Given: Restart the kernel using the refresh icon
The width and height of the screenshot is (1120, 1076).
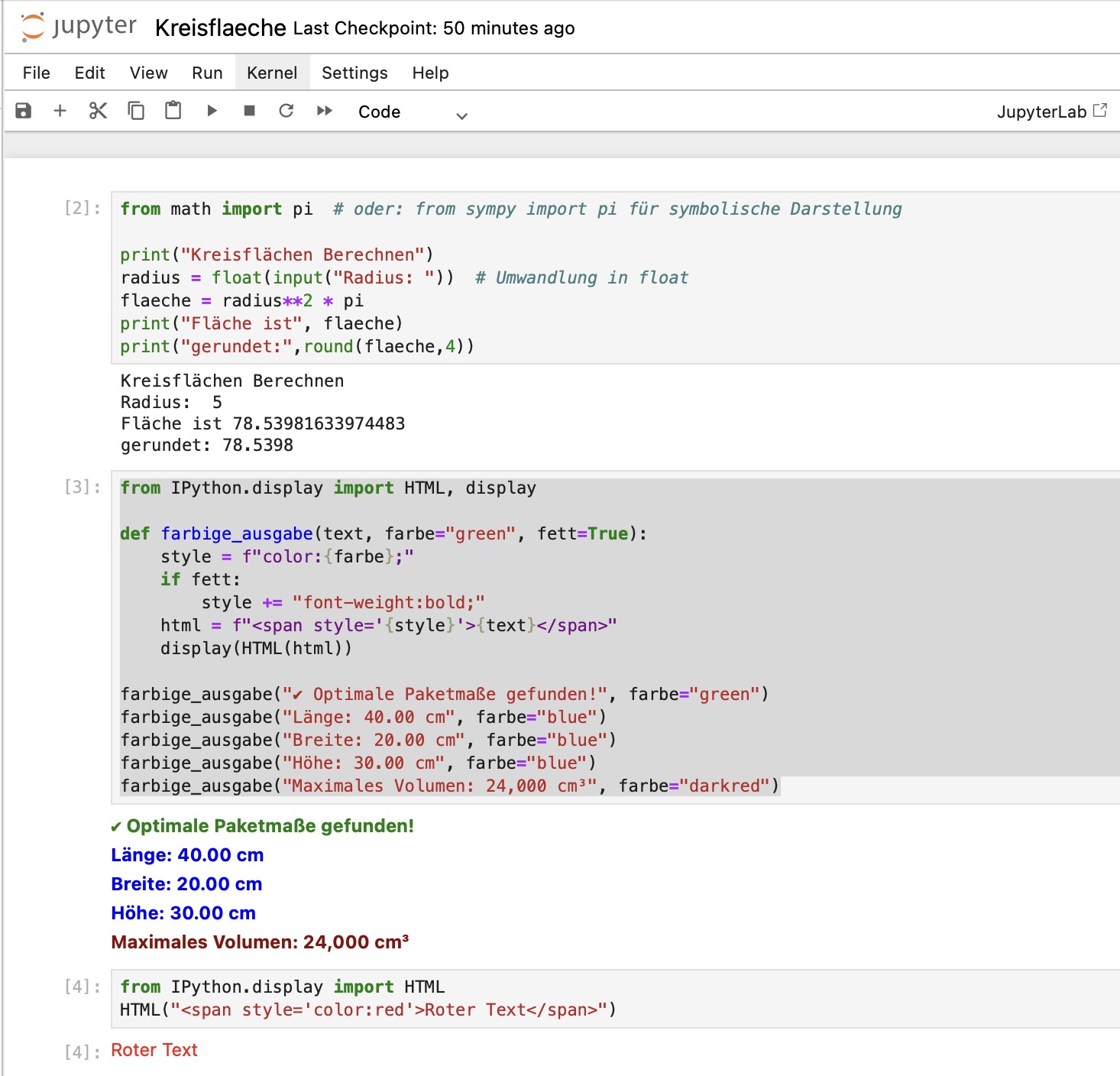Looking at the screenshot, I should 286,111.
